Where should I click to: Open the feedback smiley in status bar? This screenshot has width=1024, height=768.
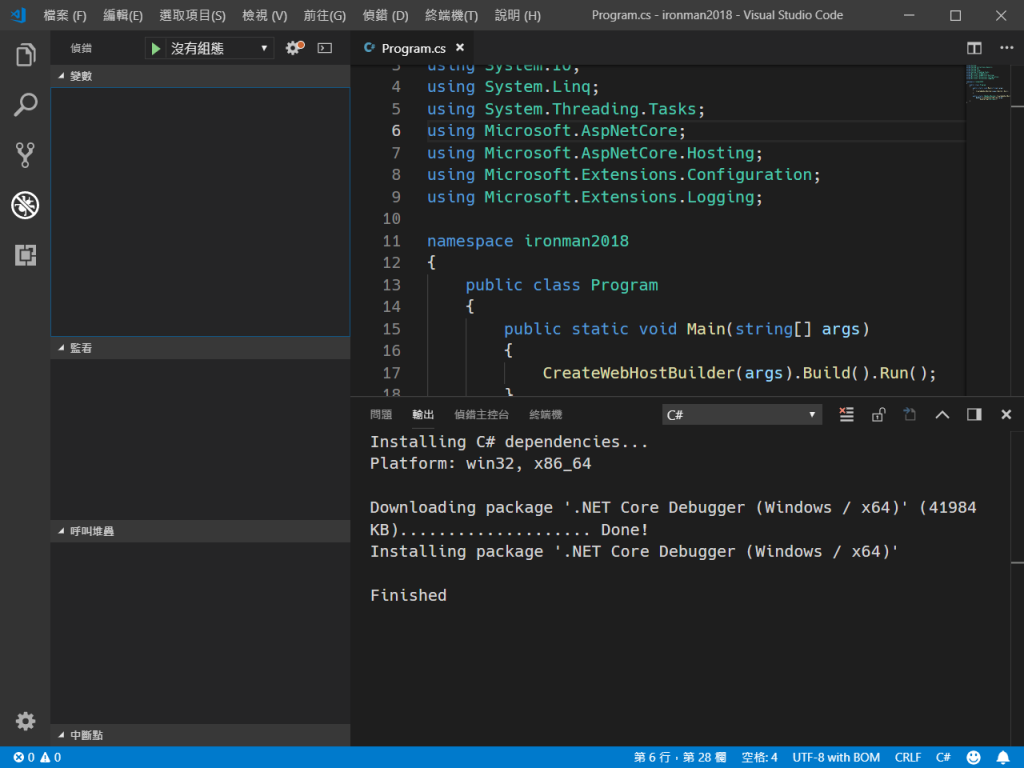pyautogui.click(x=973, y=758)
